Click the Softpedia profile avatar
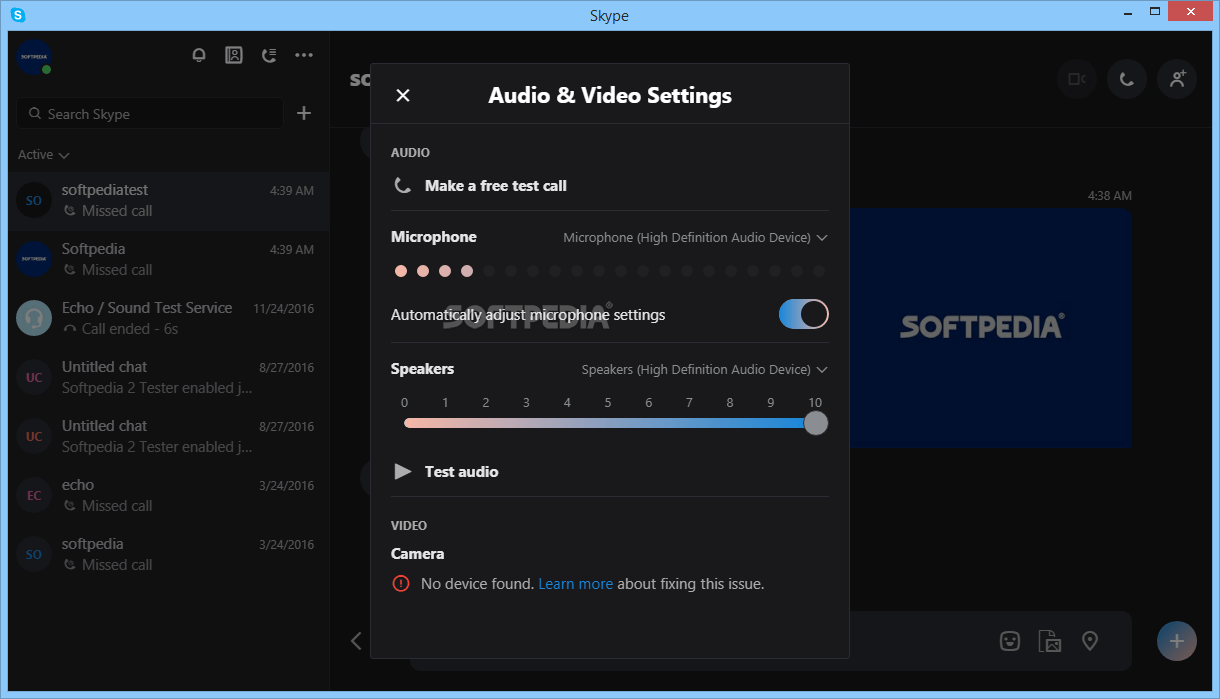The width and height of the screenshot is (1220, 699). coord(34,56)
